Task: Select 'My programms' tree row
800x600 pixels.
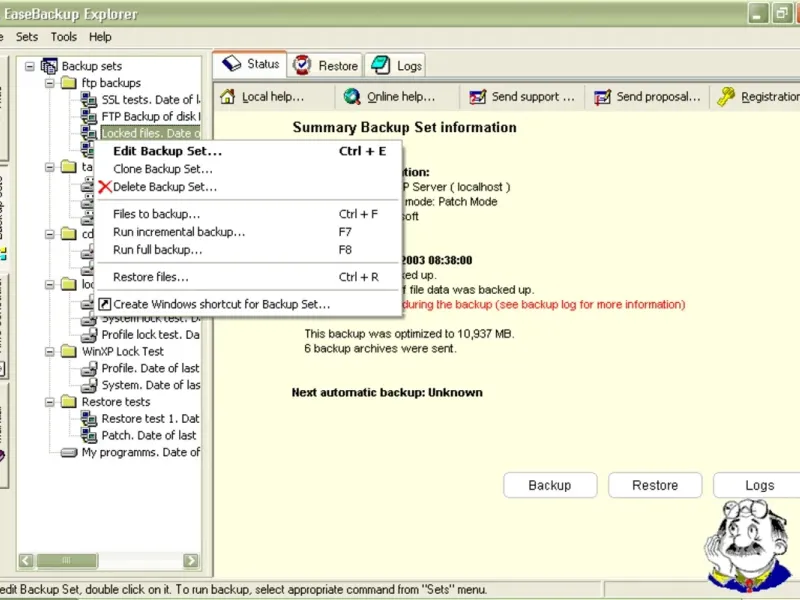Action: [x=141, y=452]
